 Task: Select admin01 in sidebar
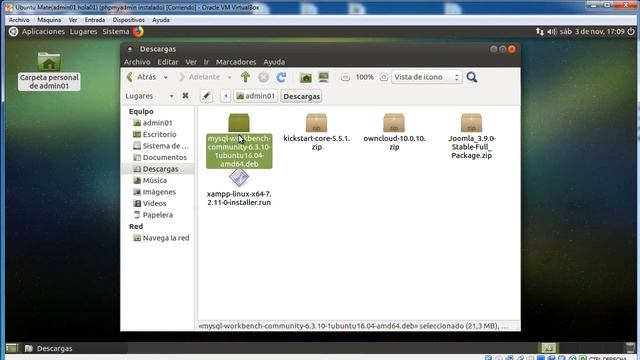coord(158,123)
